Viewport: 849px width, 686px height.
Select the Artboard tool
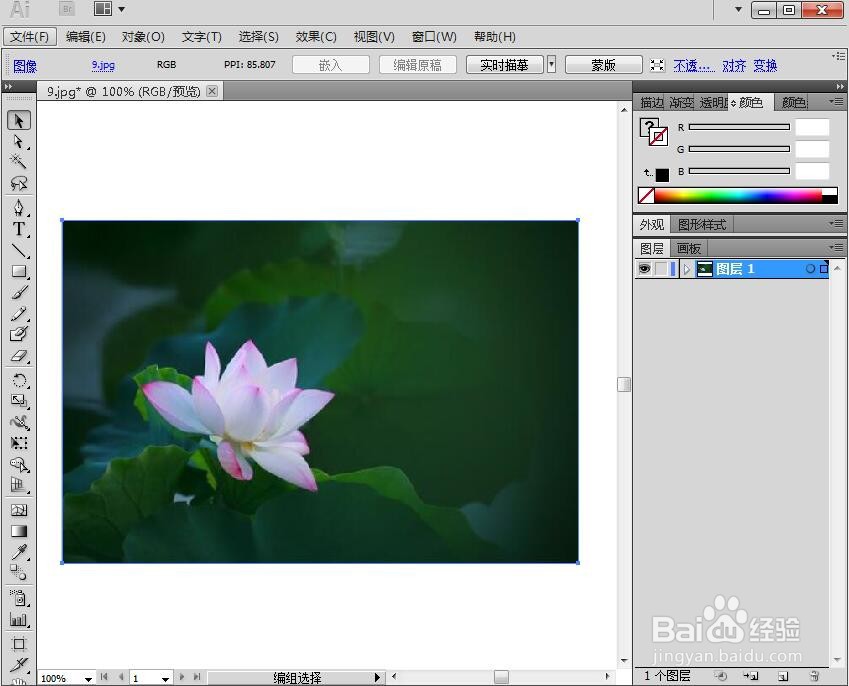[x=19, y=644]
